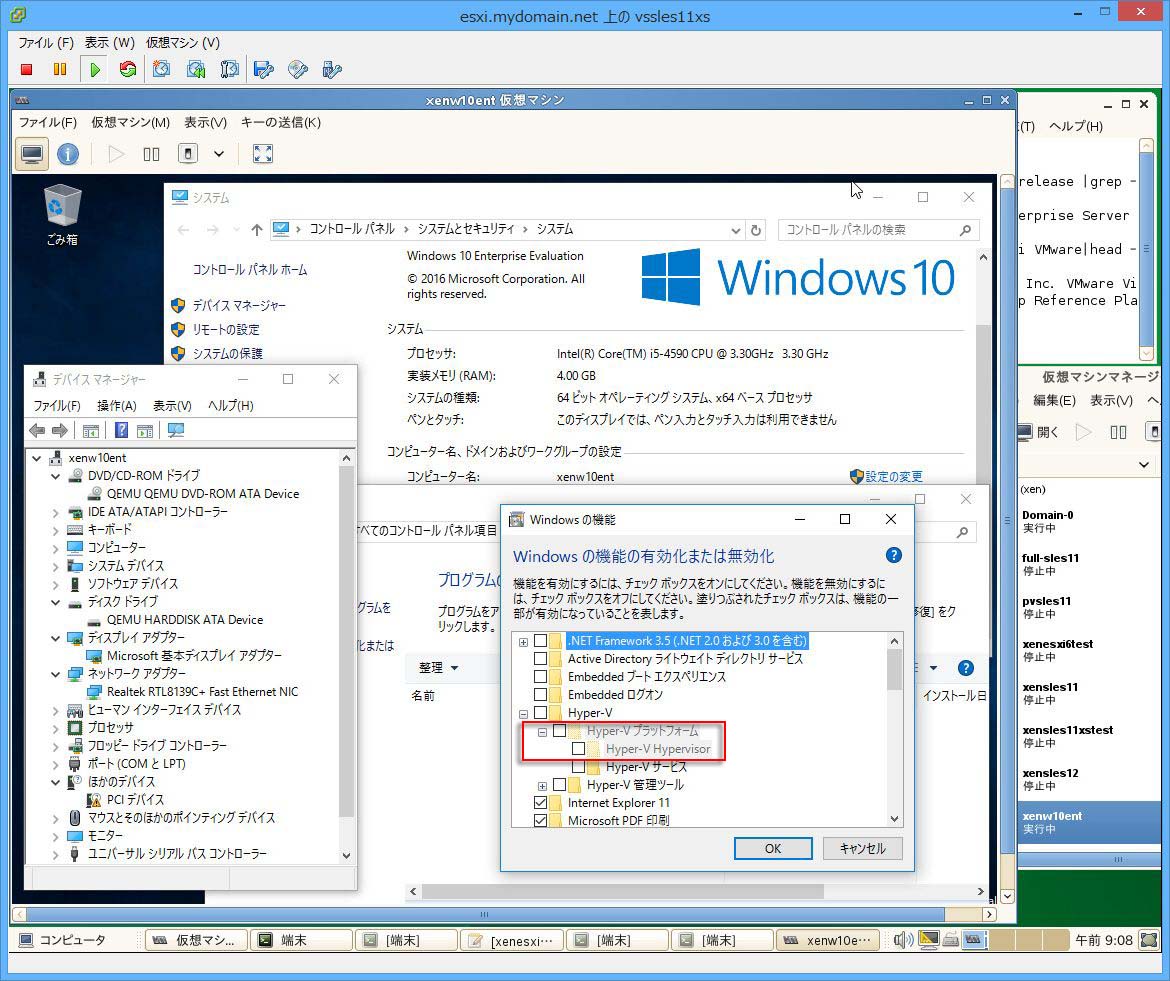Click the red power off icon in vSphere toolbar
This screenshot has height=981, width=1170.
pyautogui.click(x=27, y=69)
